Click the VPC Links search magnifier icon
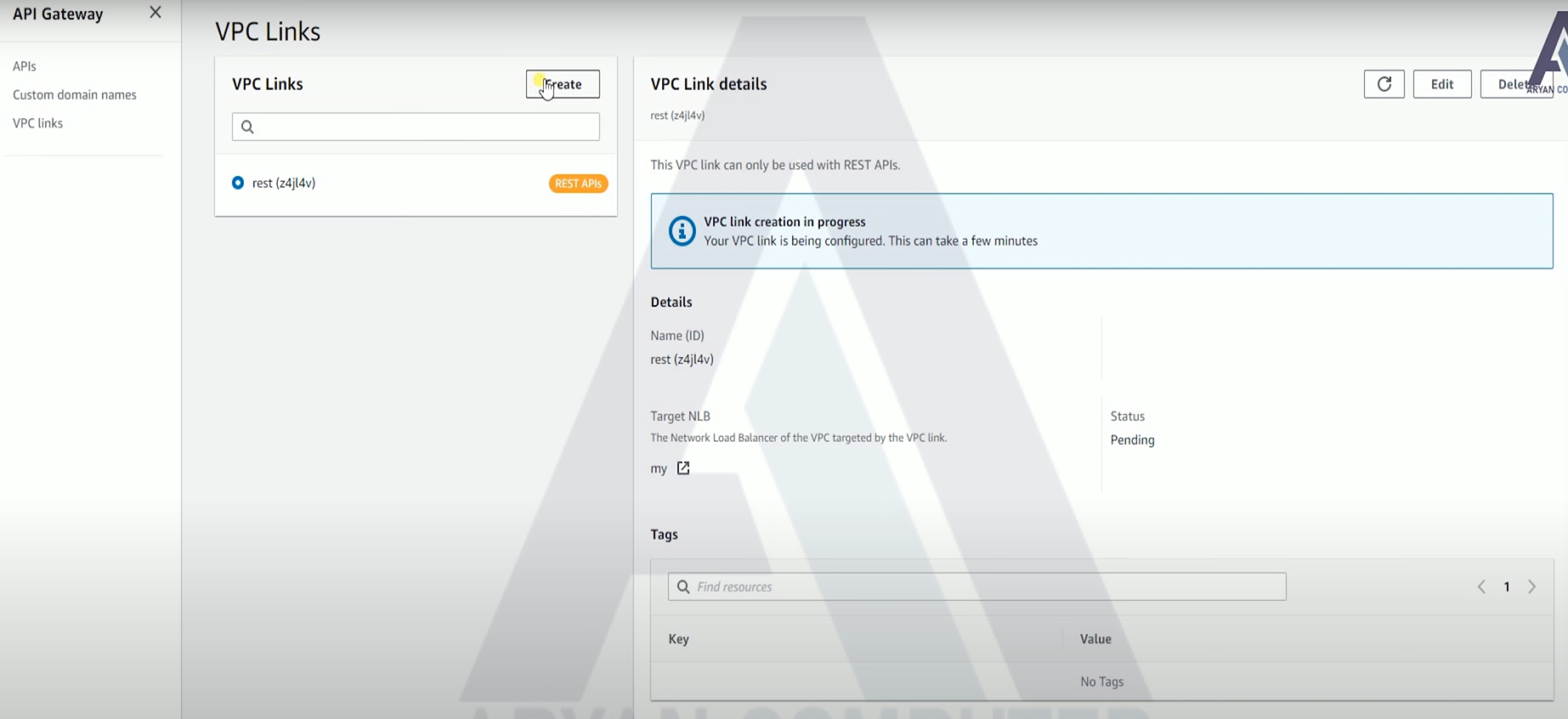 click(x=247, y=127)
